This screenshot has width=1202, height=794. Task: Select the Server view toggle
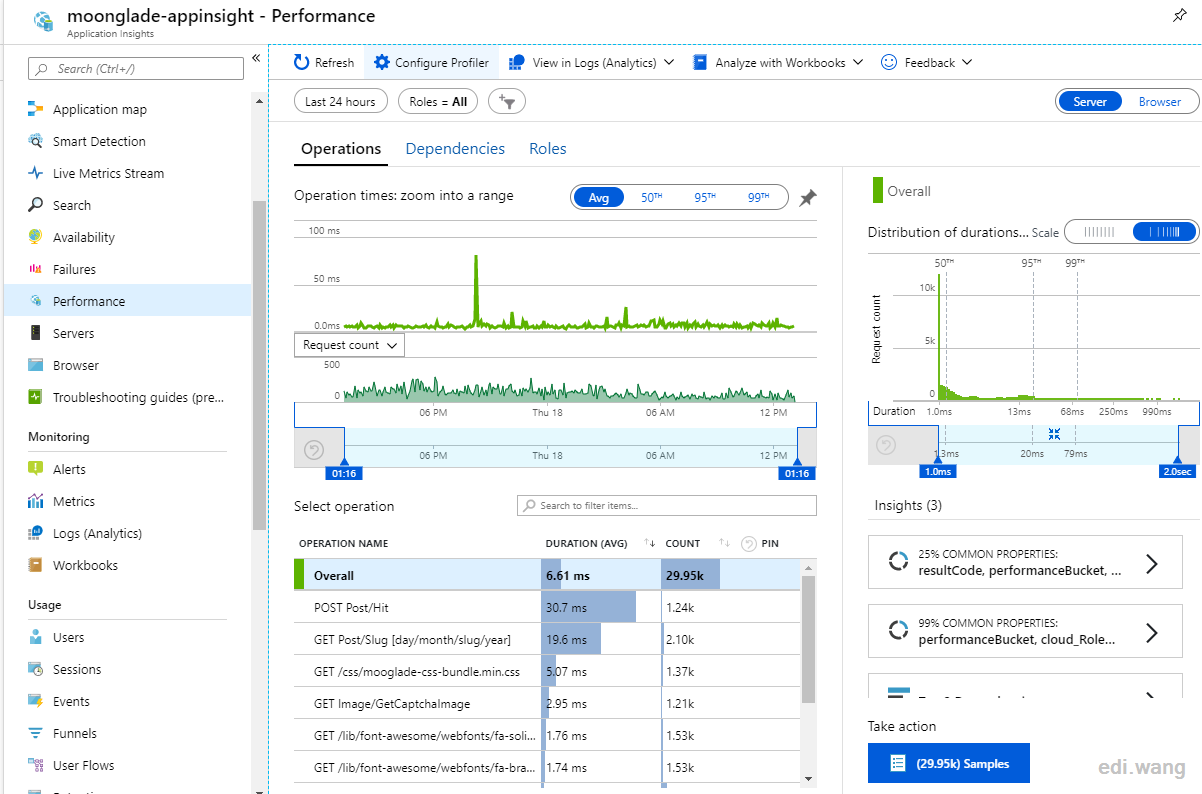(x=1090, y=102)
